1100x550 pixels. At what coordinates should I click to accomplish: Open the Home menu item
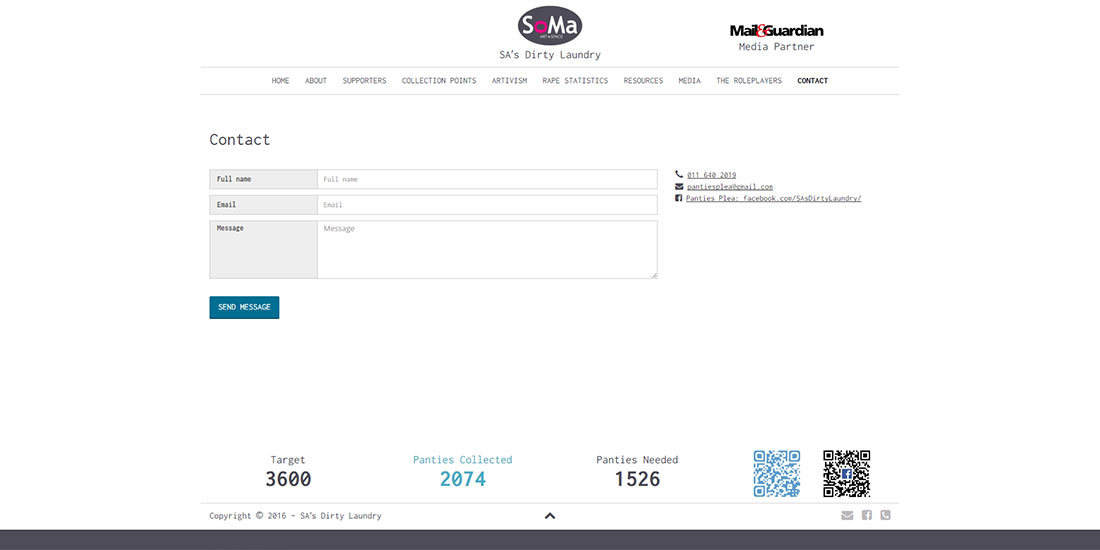(280, 81)
